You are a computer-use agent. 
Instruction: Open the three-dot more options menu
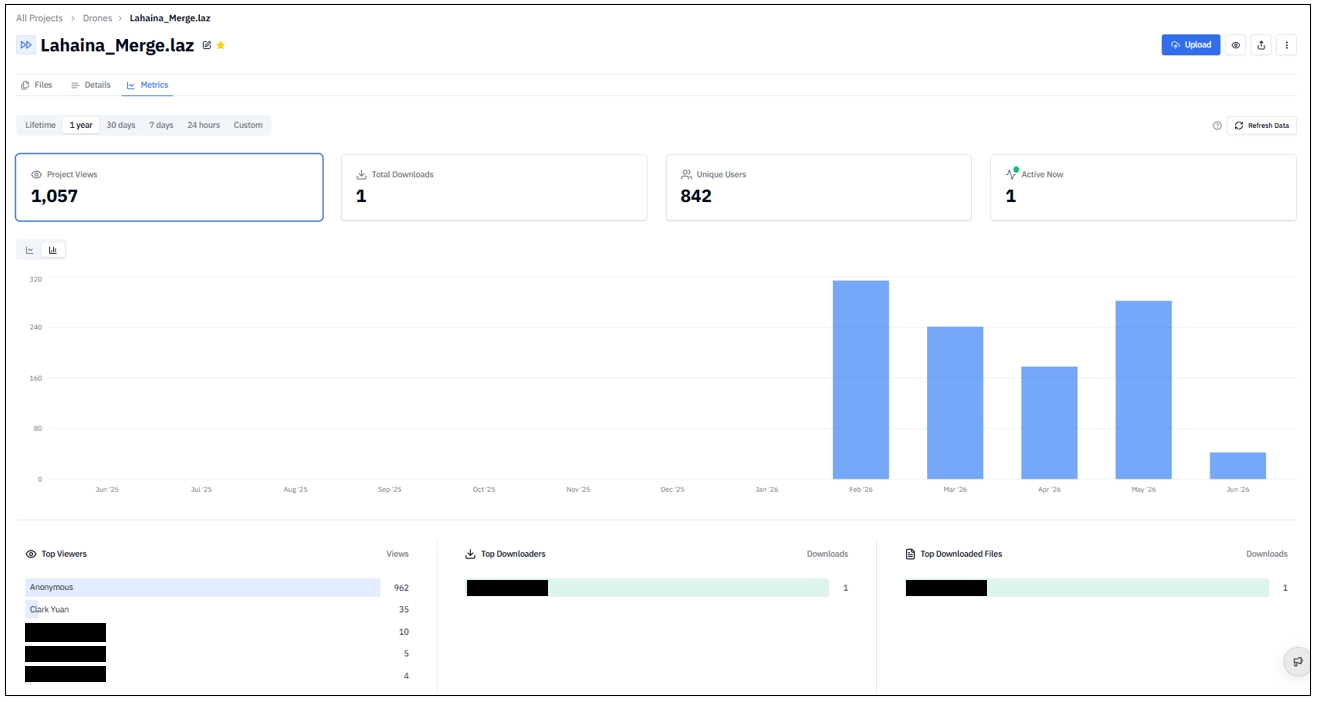[x=1287, y=45]
